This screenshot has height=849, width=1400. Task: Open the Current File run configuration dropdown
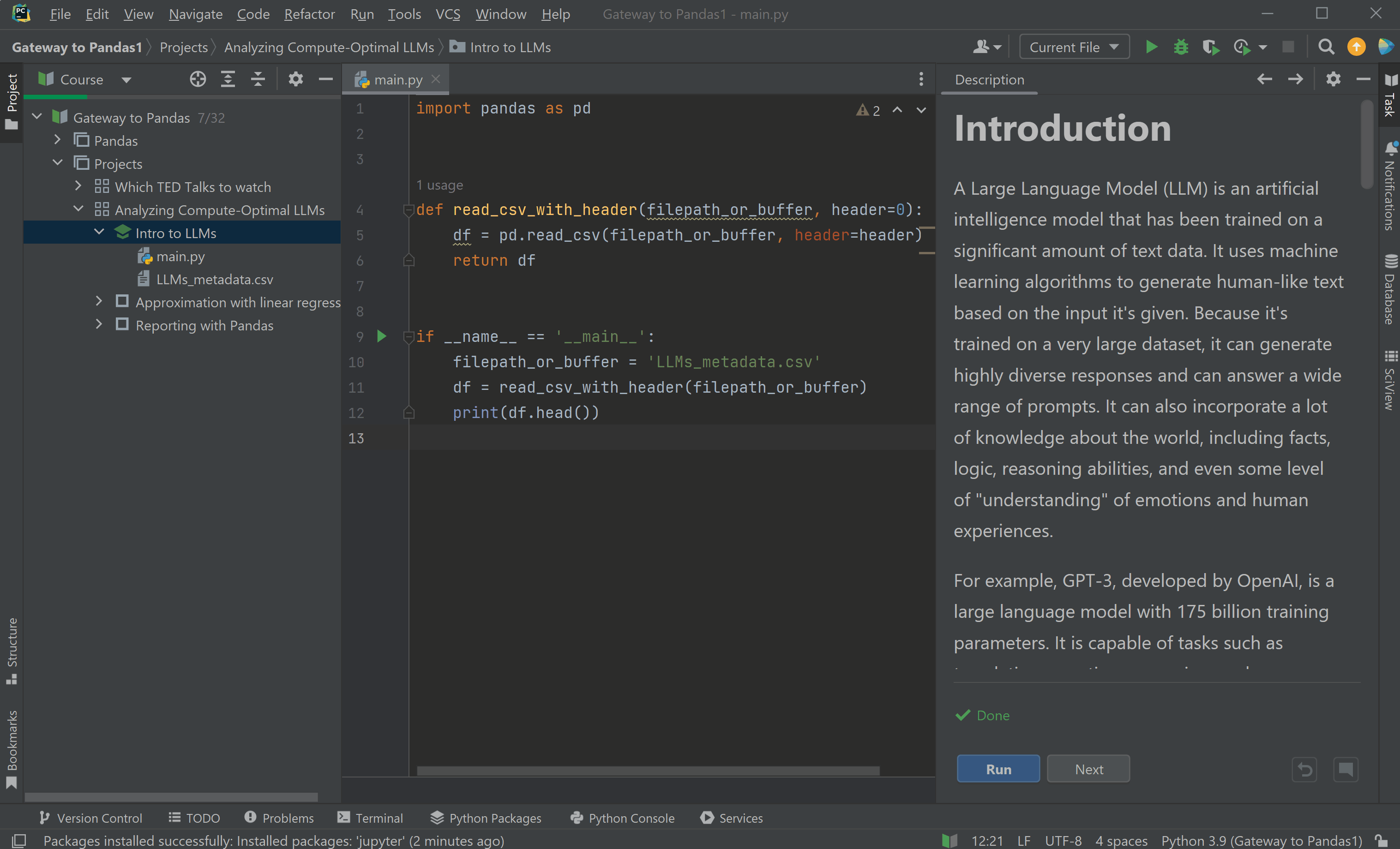click(1074, 47)
